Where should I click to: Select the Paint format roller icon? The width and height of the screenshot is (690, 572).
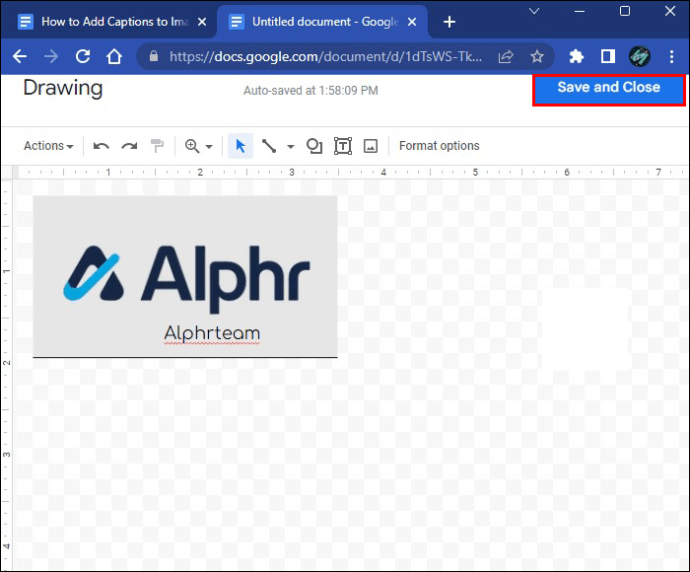(x=157, y=146)
